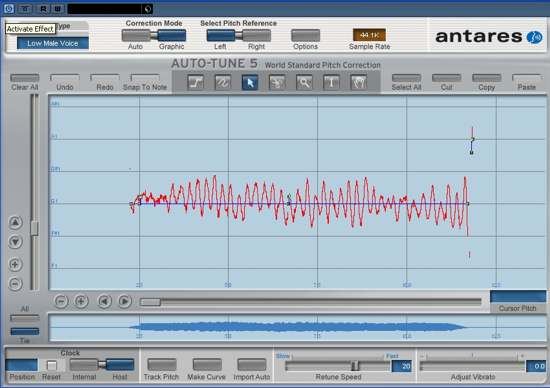550x388 pixels.
Task: Click the Write automation W button
Action: pyautogui.click(x=58, y=9)
